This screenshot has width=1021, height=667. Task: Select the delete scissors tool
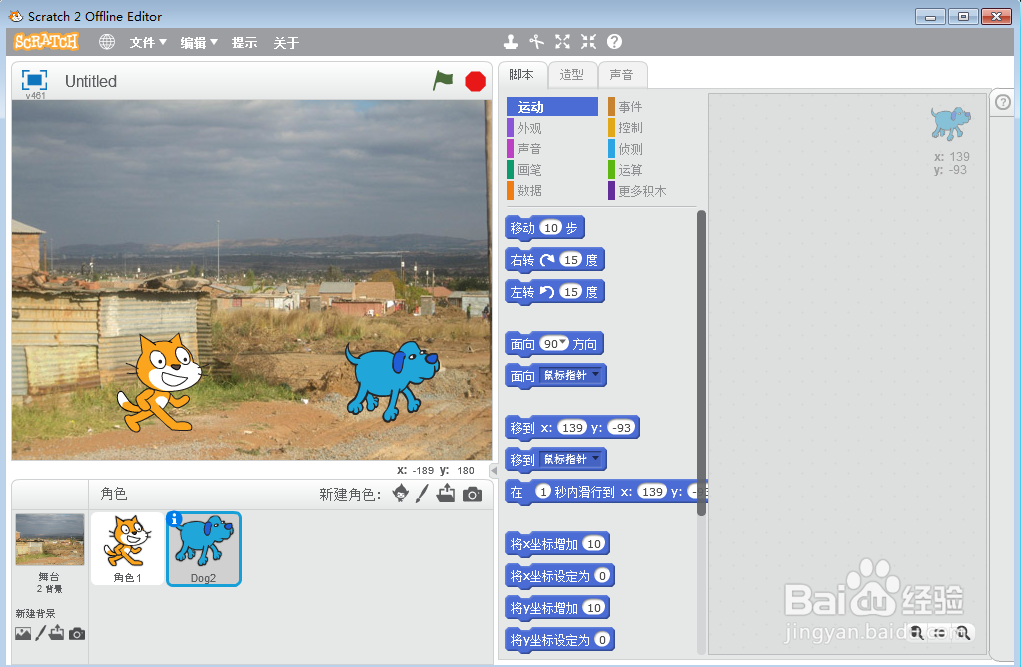536,42
